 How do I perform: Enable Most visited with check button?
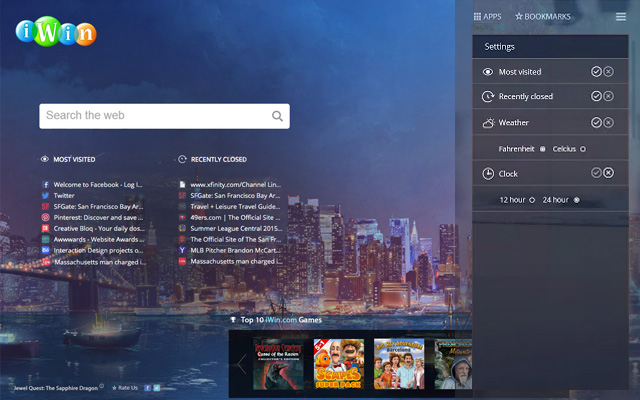click(596, 71)
